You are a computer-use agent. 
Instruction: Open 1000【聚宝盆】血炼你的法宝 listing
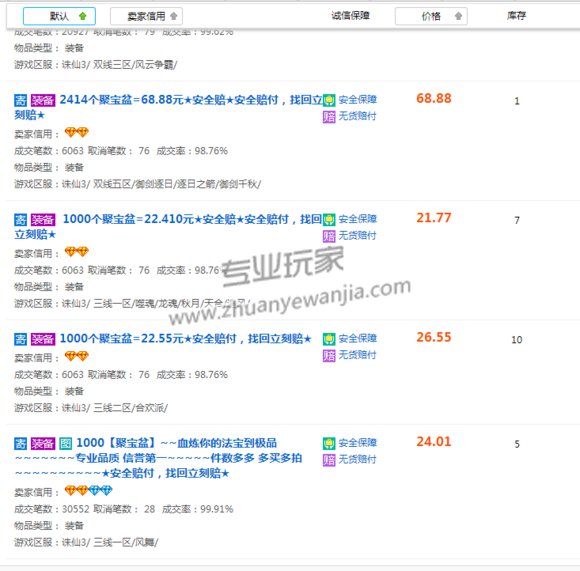159,458
